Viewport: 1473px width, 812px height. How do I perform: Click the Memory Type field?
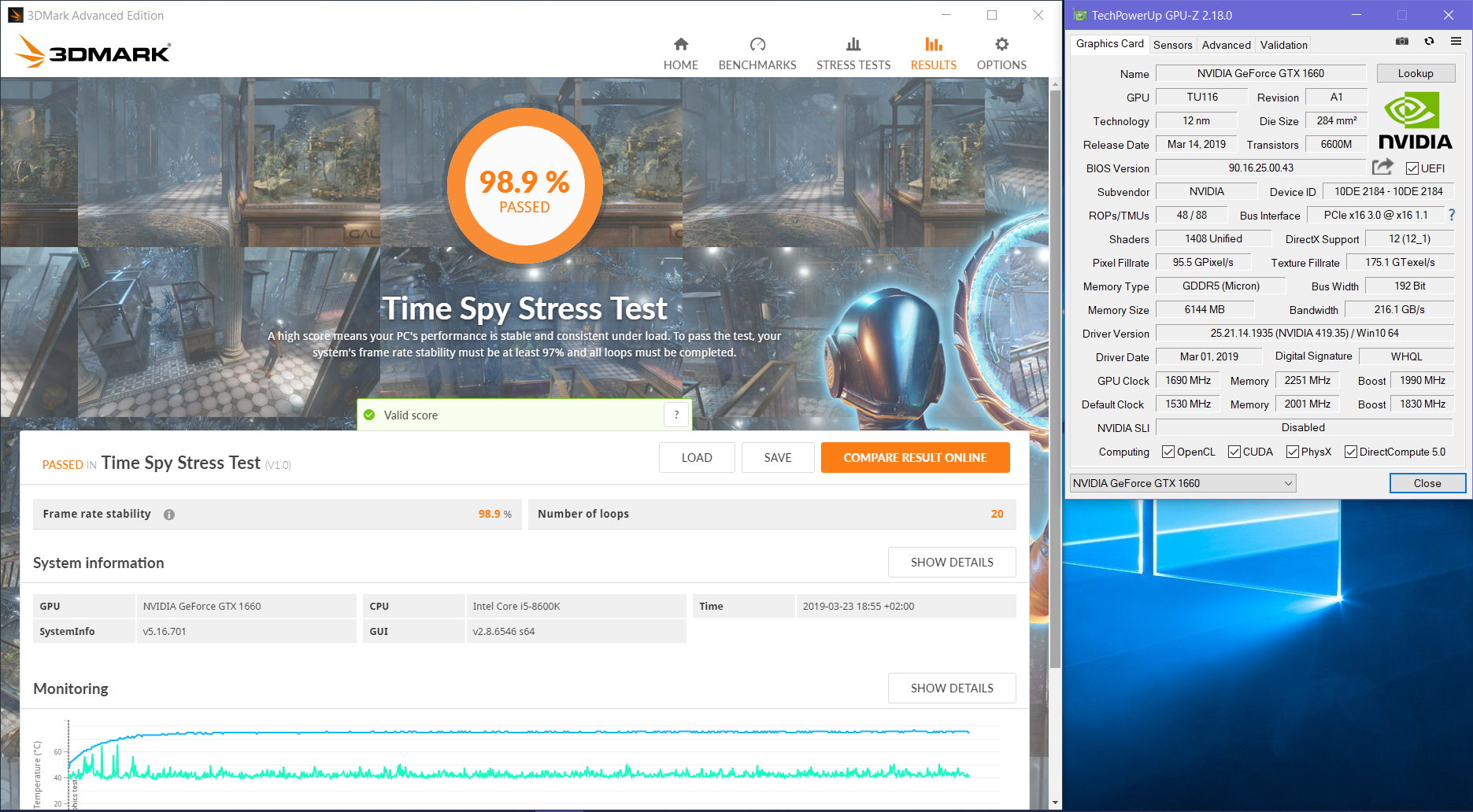coord(1220,286)
